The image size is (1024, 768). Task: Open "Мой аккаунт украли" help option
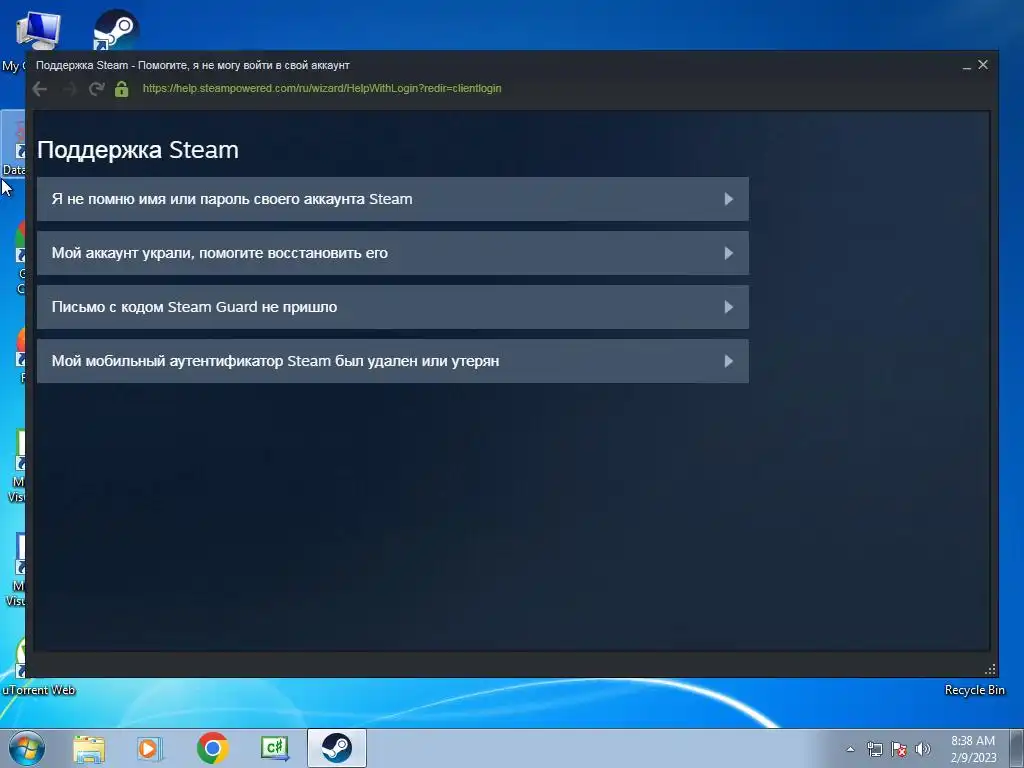392,253
